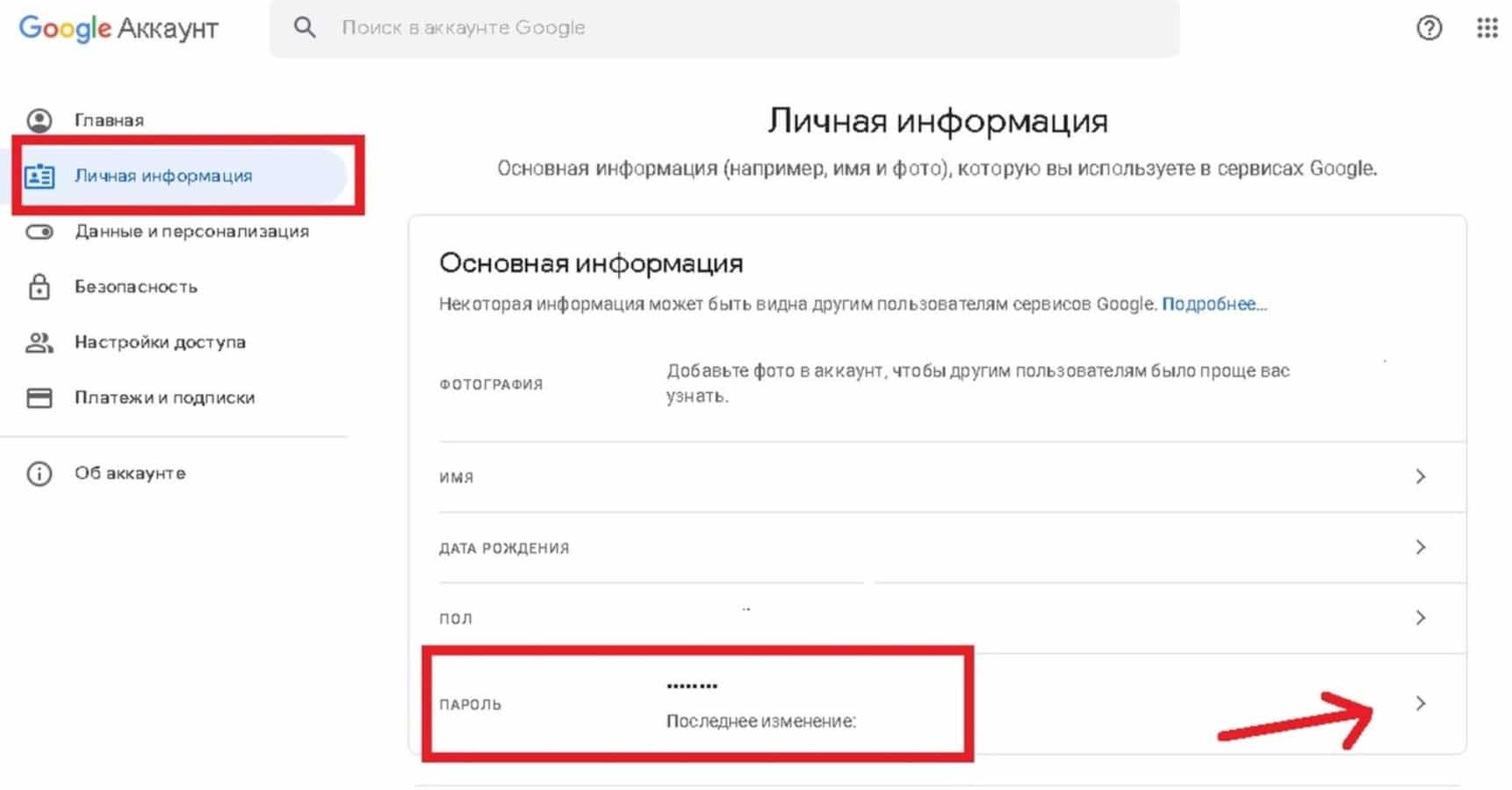Viewport: 1512px width, 790px height.
Task: Click the Главная profile icon
Action: point(40,120)
